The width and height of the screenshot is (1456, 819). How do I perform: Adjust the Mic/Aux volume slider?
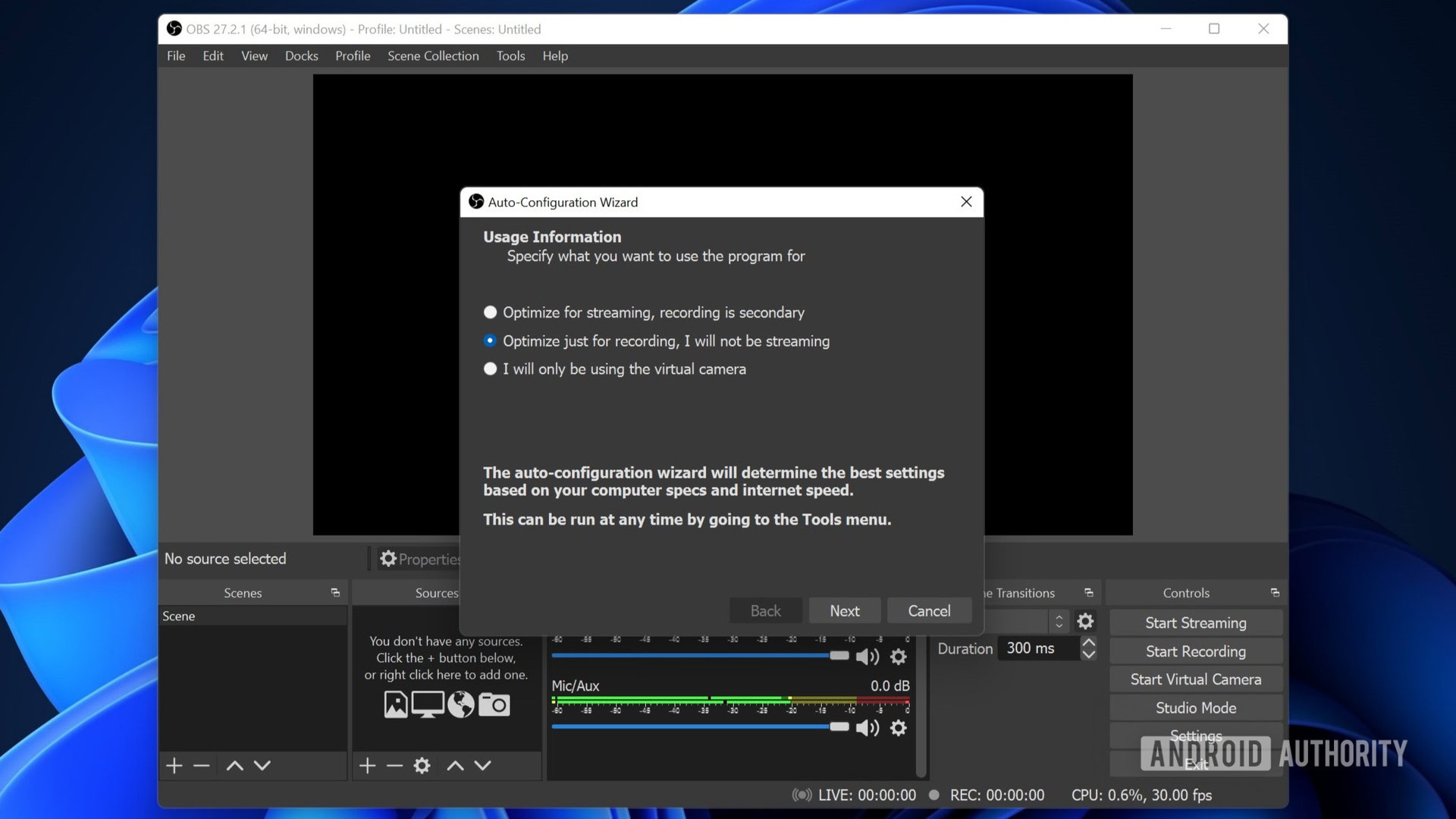(x=837, y=727)
